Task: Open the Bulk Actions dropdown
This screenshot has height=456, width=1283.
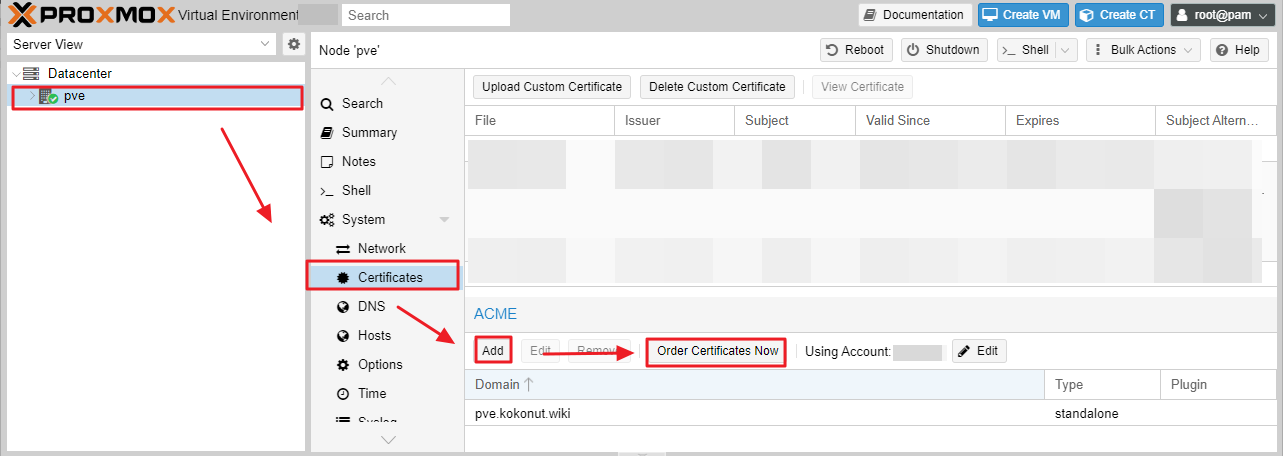Action: tap(1144, 50)
